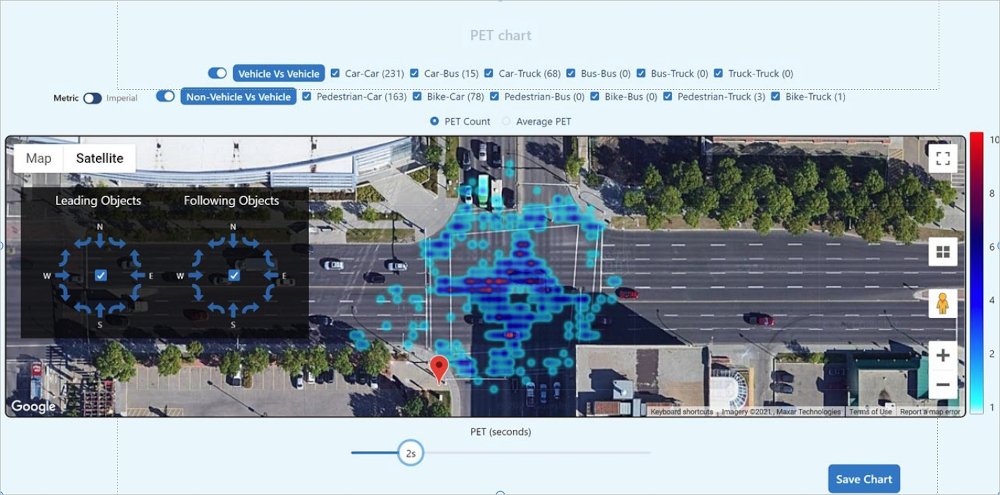Toggle the Bike-Bus (0) checkbox

[595, 96]
